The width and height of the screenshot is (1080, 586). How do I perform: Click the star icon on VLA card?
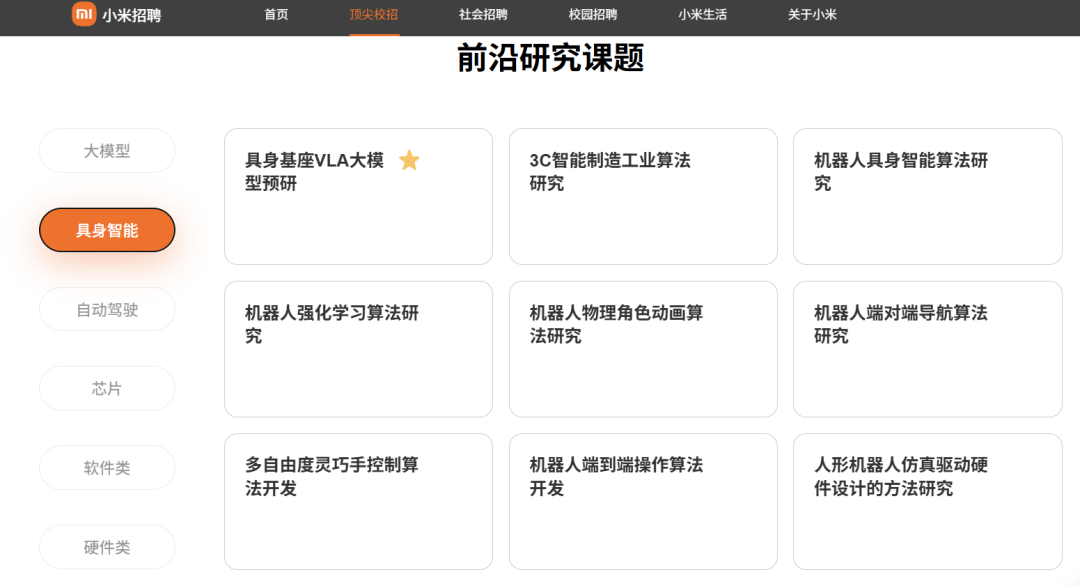(409, 160)
